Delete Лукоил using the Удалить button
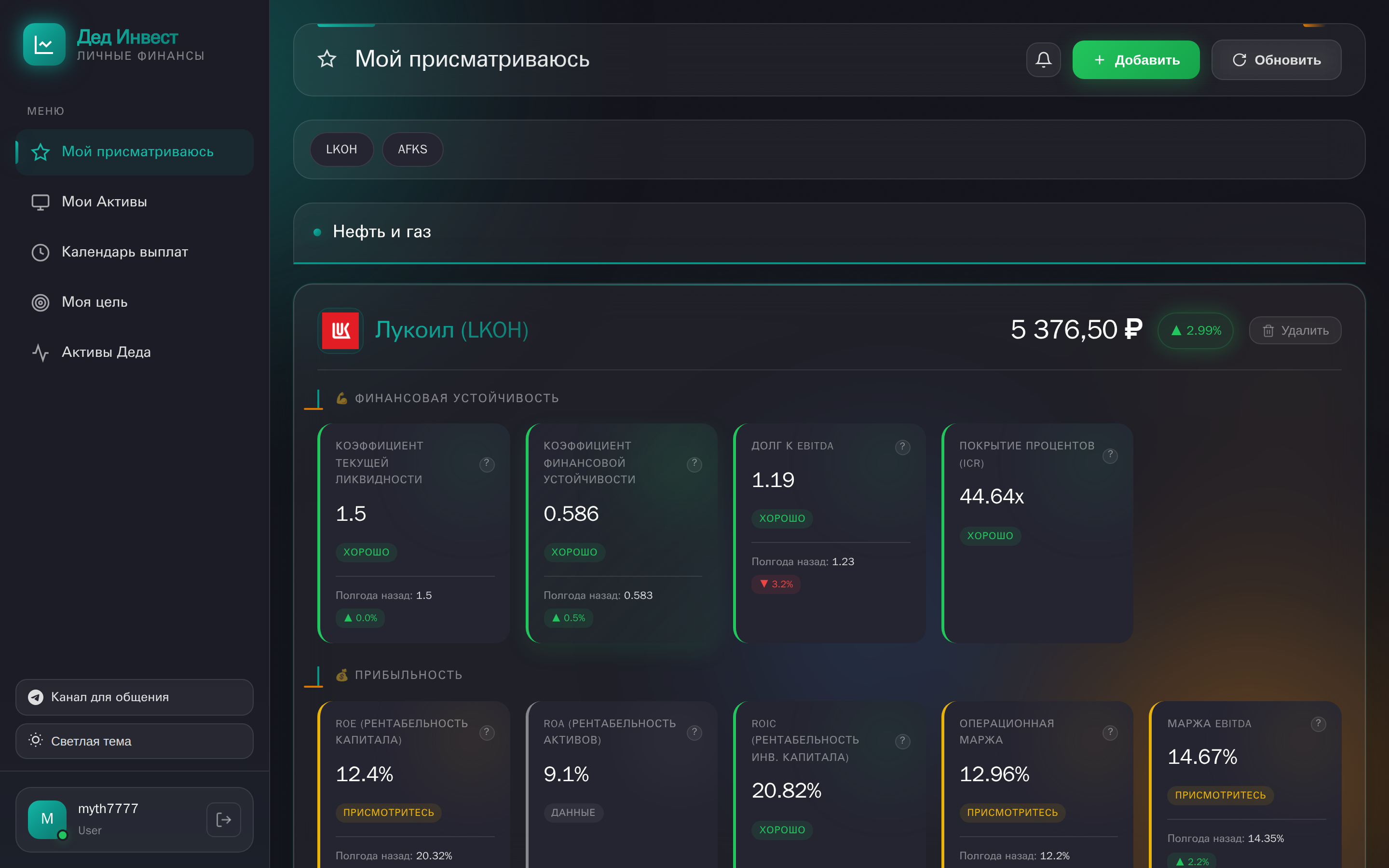Viewport: 1389px width, 868px height. click(1295, 331)
